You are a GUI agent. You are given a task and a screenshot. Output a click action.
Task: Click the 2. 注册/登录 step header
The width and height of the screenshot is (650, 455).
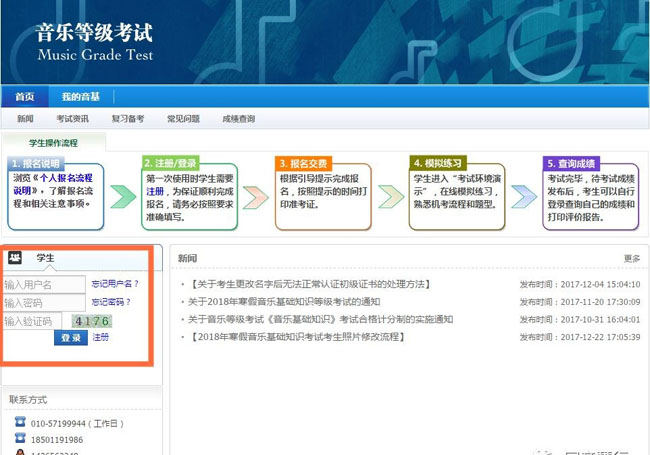click(170, 163)
